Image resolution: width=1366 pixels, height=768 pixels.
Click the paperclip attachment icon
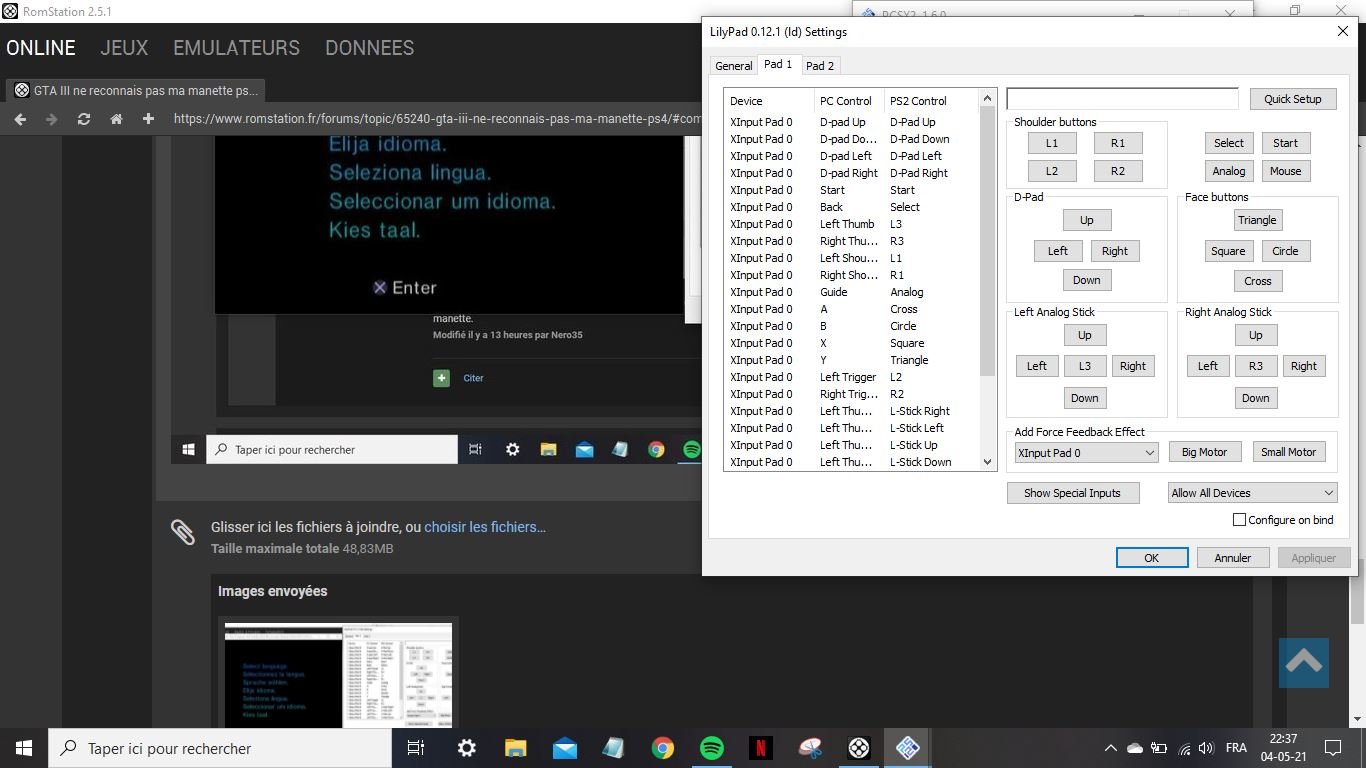182,532
